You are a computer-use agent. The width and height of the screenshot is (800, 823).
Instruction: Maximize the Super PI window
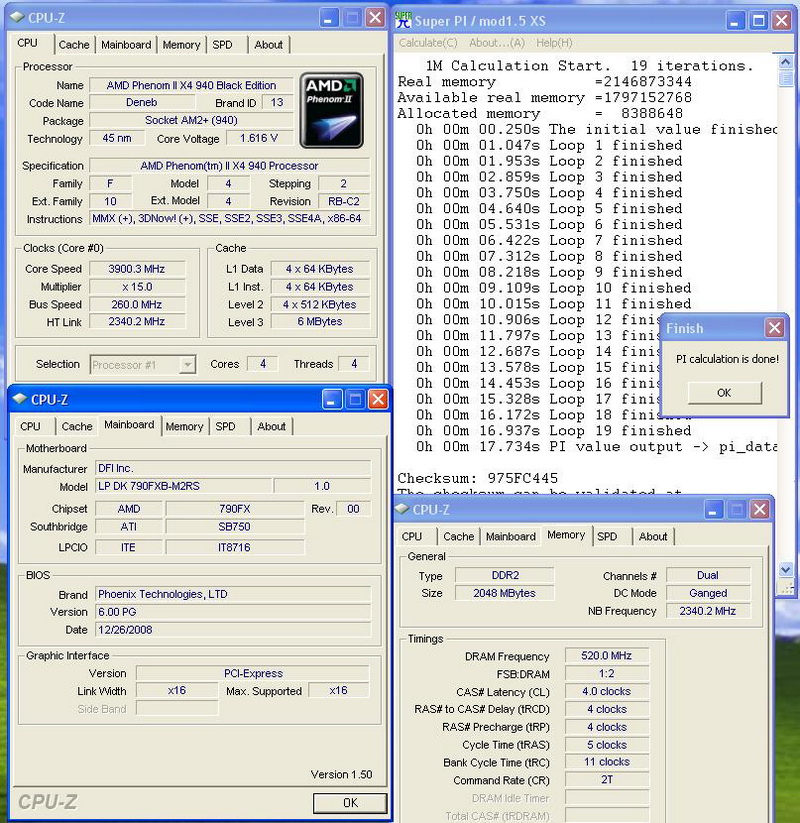759,20
